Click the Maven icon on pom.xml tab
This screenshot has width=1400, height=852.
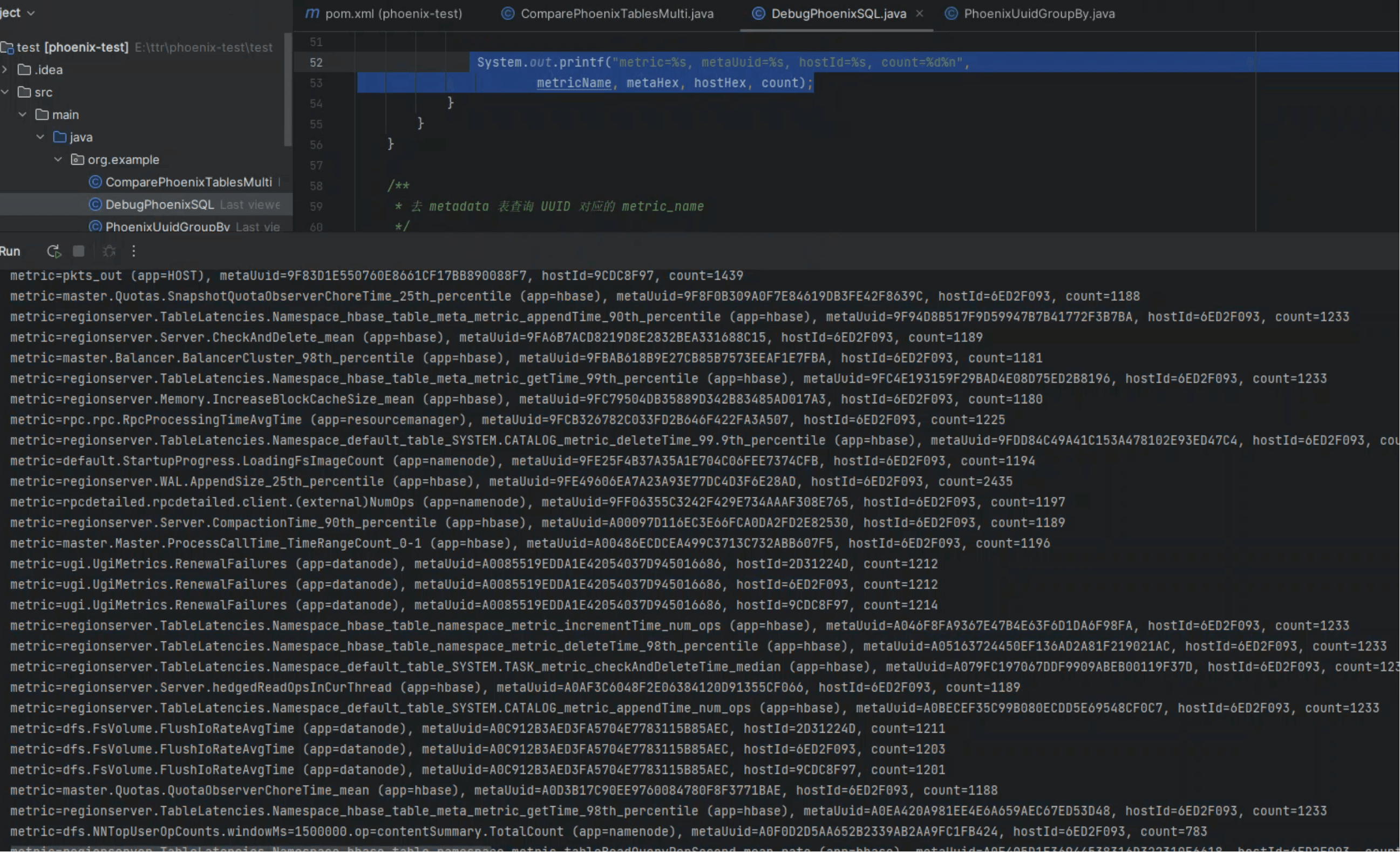pyautogui.click(x=312, y=13)
